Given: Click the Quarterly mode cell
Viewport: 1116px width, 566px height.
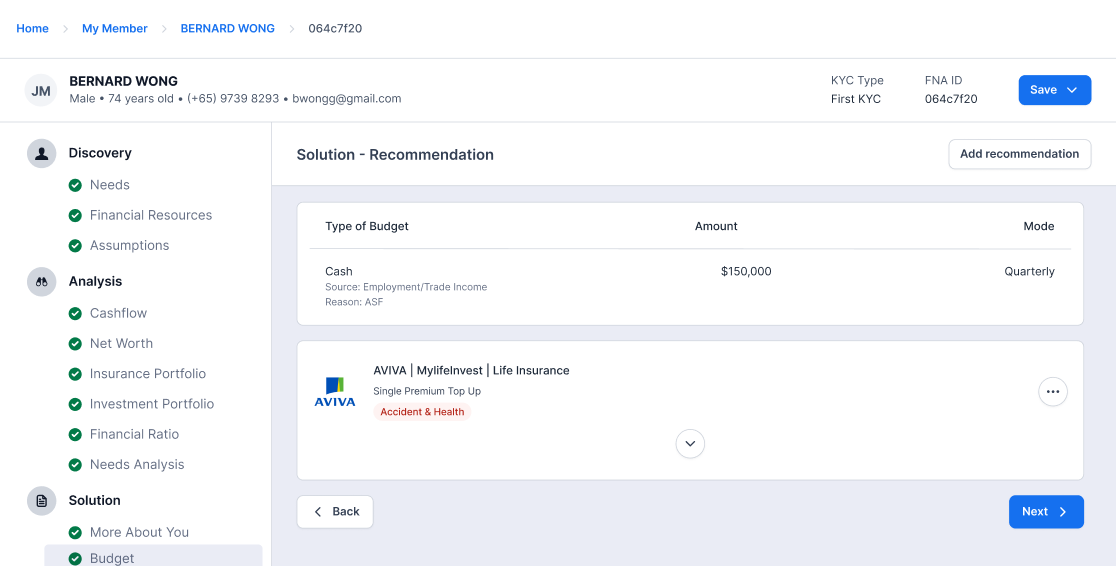Looking at the screenshot, I should [1029, 271].
